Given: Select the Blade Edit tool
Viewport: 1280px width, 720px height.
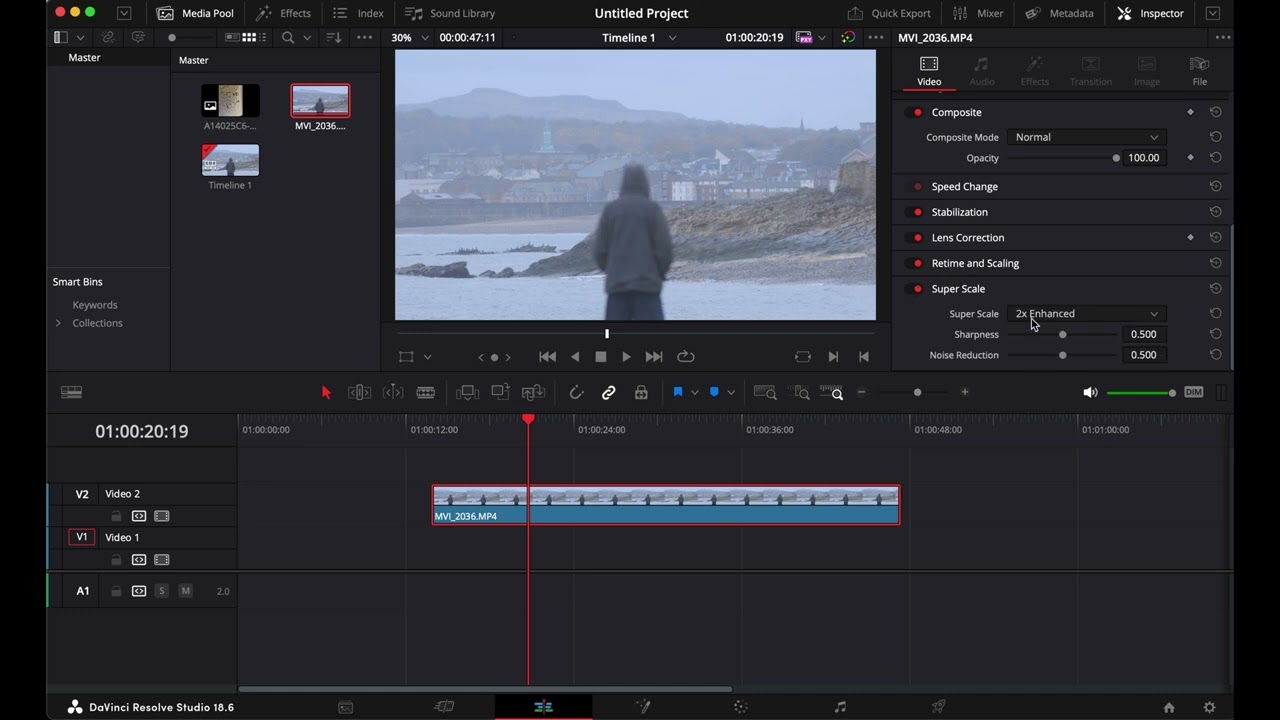Looking at the screenshot, I should [x=425, y=393].
